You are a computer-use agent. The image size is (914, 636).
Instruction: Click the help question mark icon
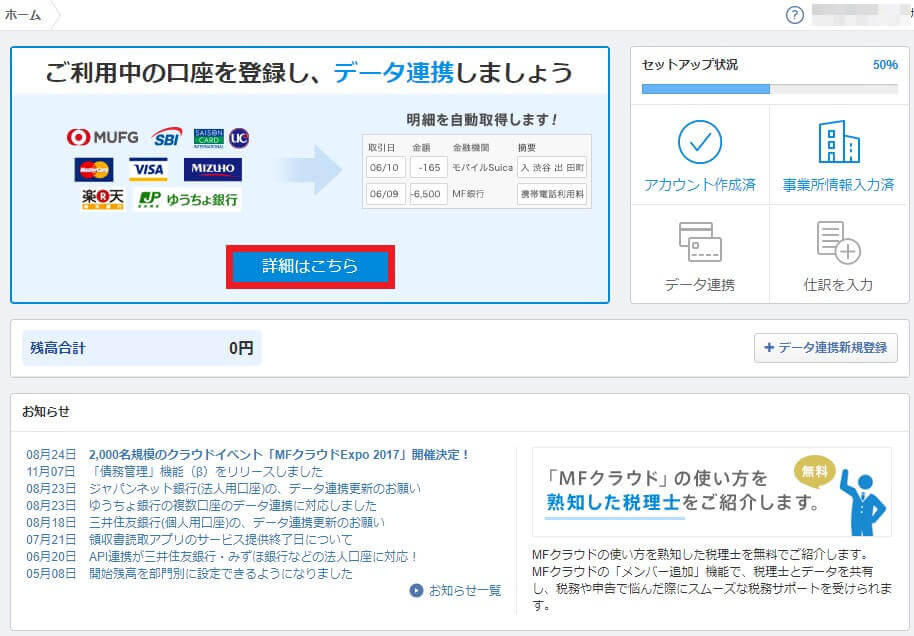click(x=795, y=15)
